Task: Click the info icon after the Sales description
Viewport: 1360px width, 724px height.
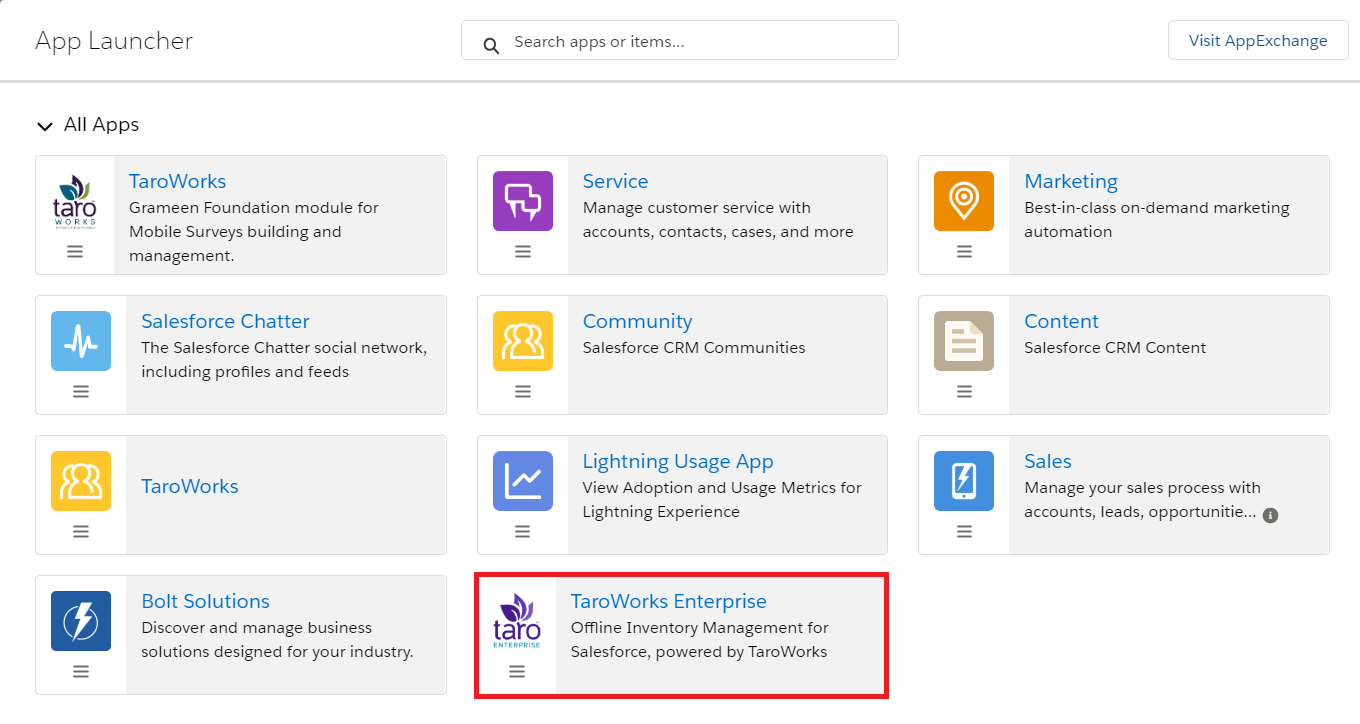Action: click(x=1270, y=515)
